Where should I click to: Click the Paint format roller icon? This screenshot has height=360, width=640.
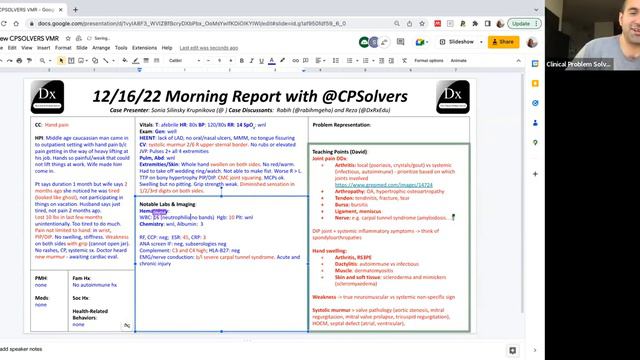tap(29, 61)
